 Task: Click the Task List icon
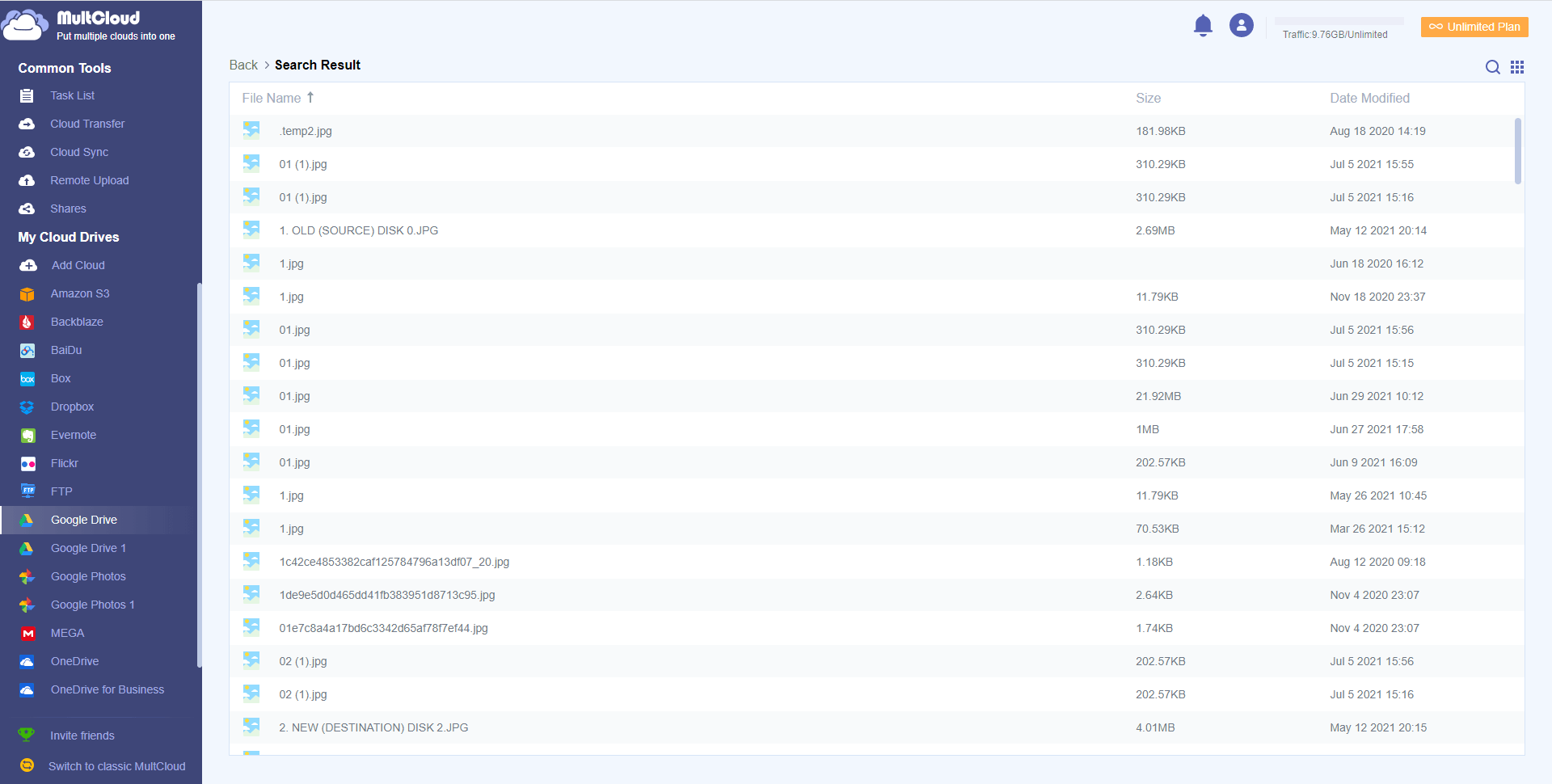[27, 95]
